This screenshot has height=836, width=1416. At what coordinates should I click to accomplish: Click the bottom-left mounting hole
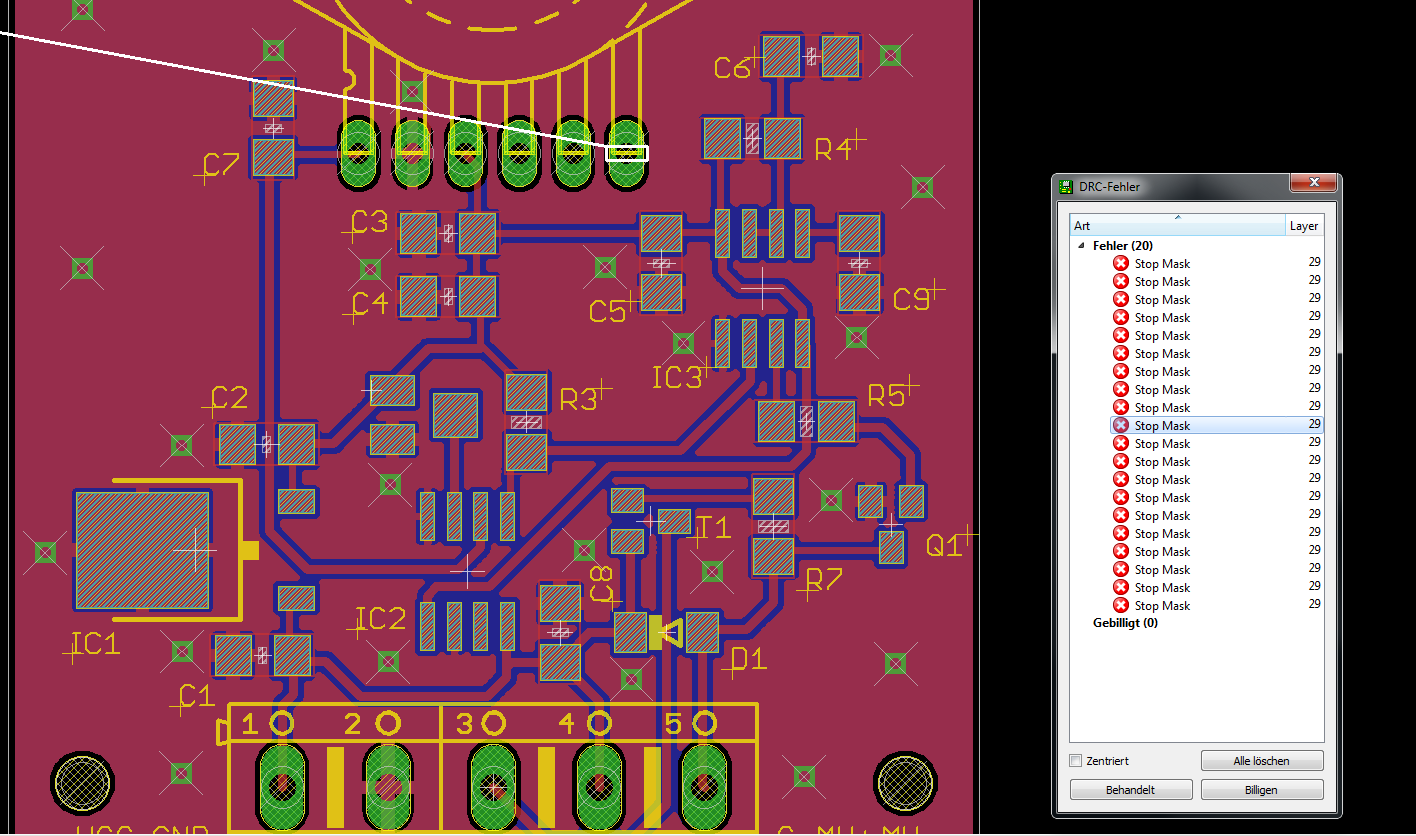82,783
